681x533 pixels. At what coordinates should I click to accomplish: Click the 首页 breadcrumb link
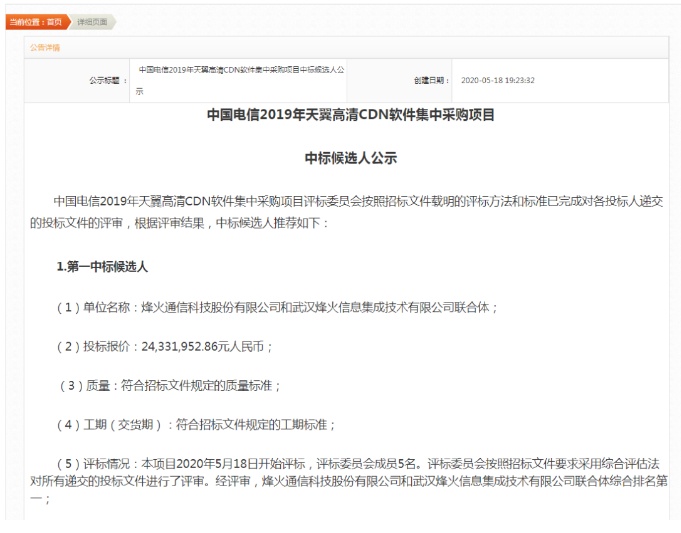pos(54,21)
